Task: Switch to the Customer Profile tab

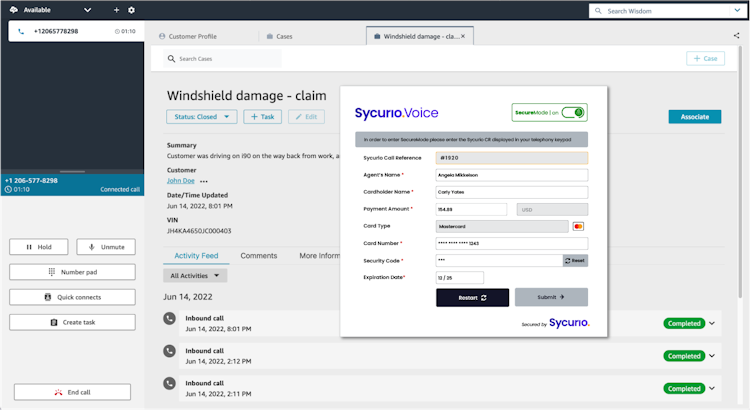Action: point(194,36)
